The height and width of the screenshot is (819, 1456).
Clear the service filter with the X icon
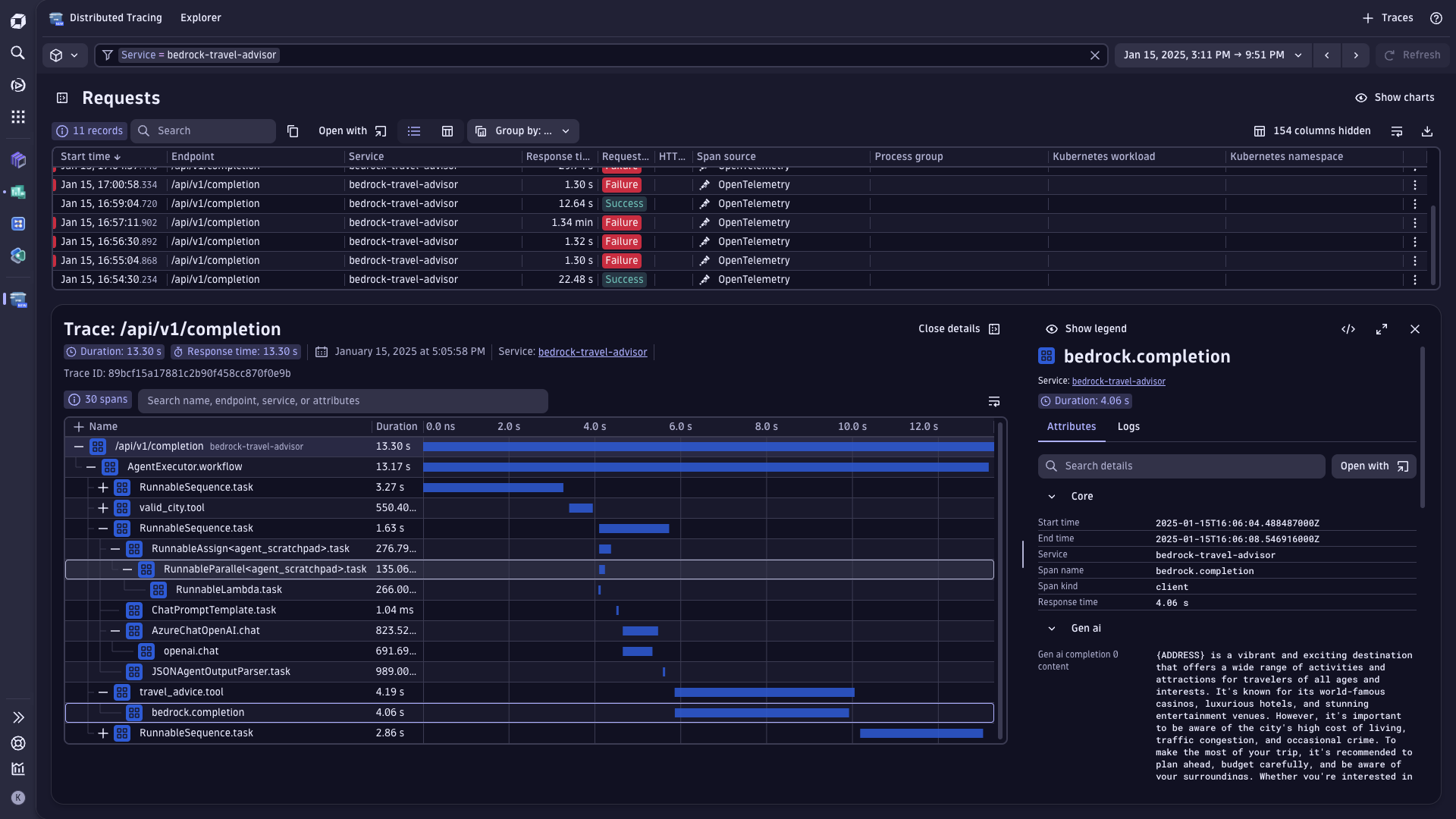(1095, 55)
